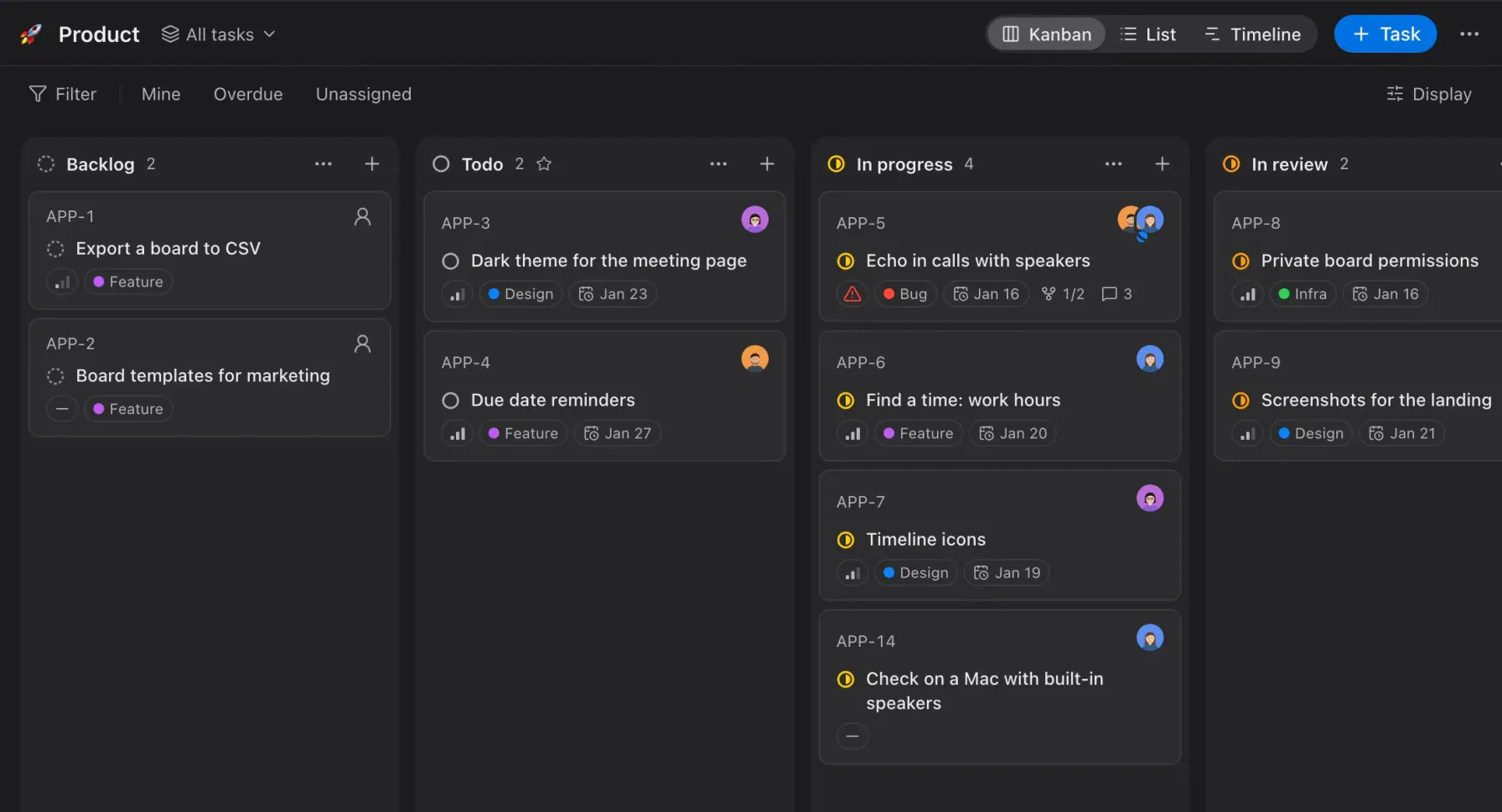1502x812 pixels.
Task: Toggle the Unassigned quick filter
Action: pos(364,94)
